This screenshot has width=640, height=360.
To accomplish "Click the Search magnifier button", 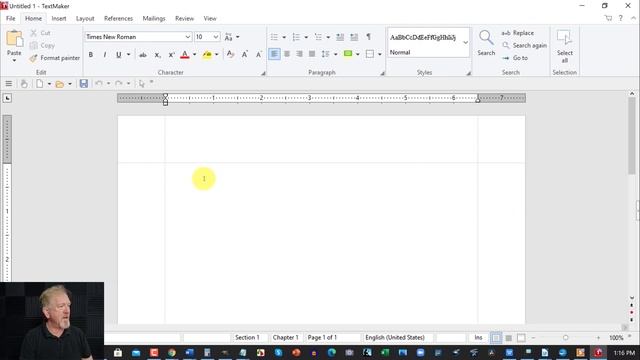I will tap(486, 42).
